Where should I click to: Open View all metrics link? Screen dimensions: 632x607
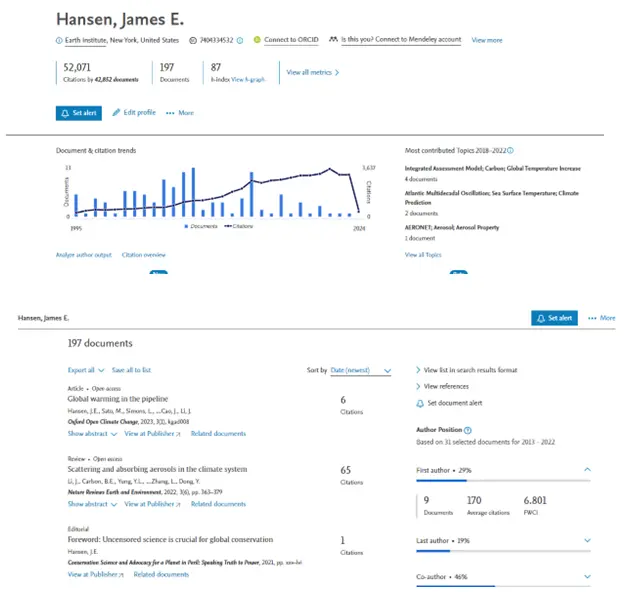[313, 73]
